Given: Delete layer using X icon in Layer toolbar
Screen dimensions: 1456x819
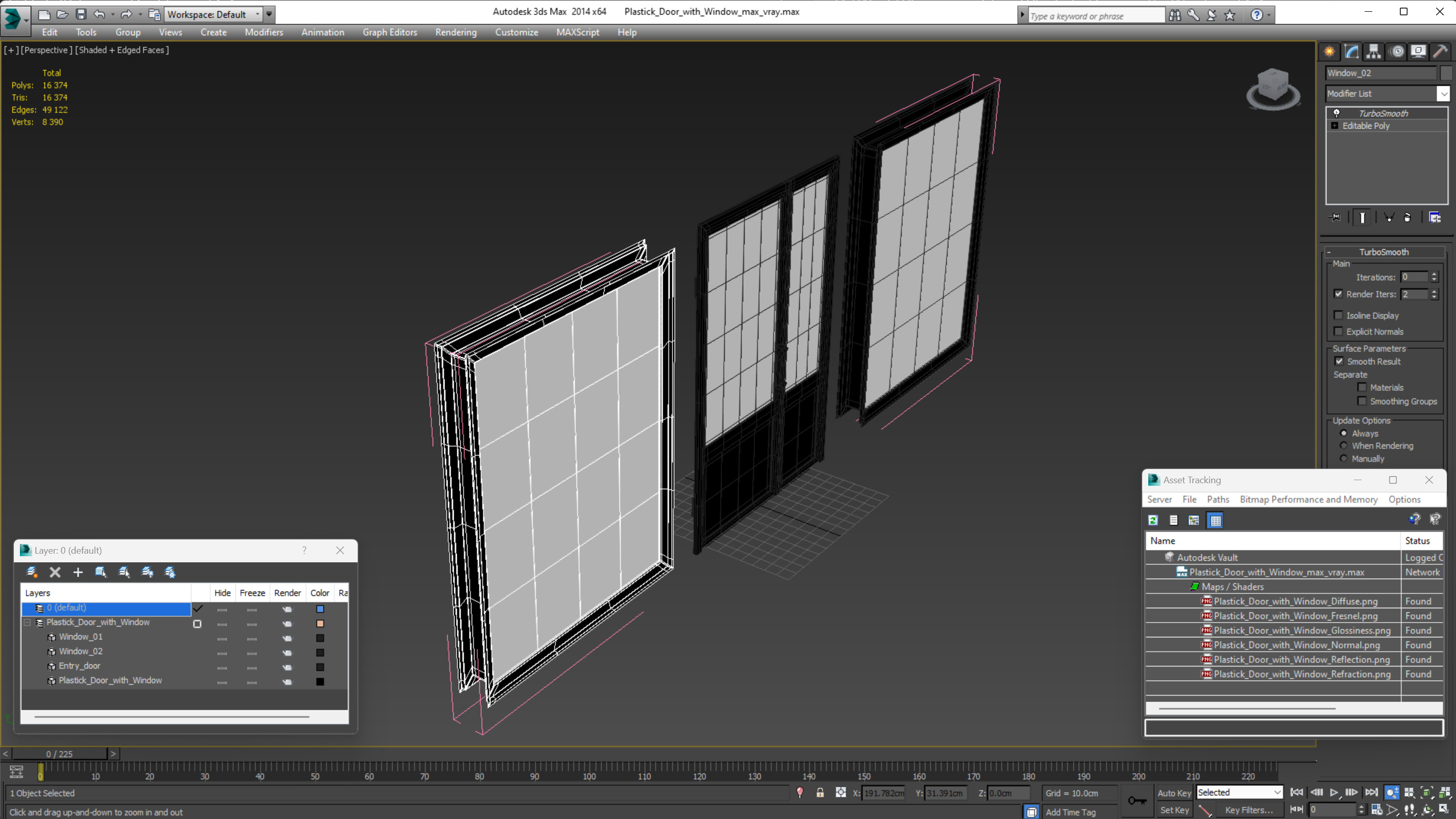Looking at the screenshot, I should pyautogui.click(x=55, y=572).
